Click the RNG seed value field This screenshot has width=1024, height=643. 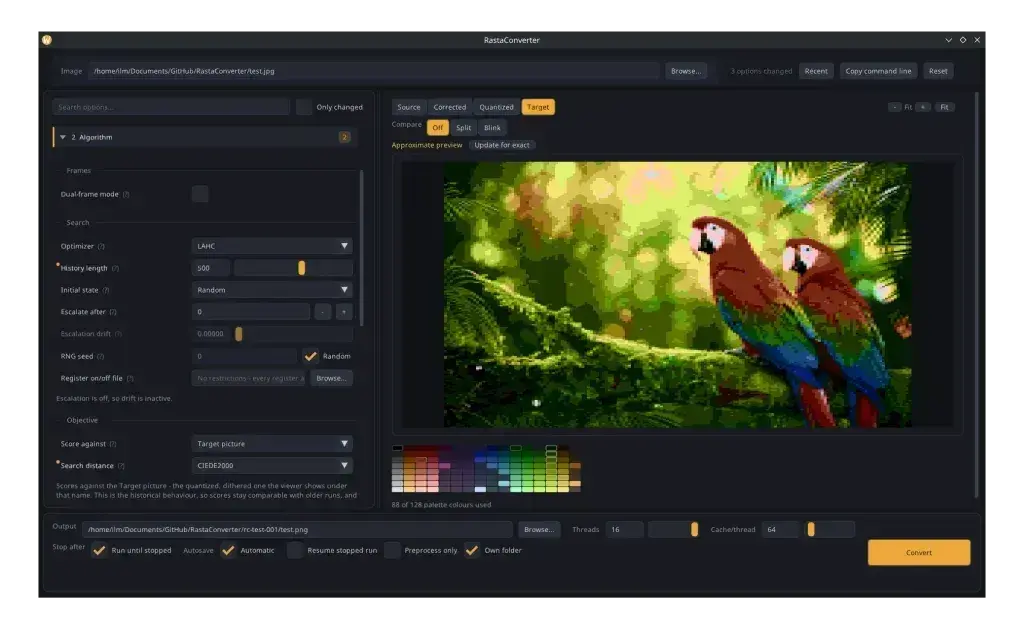pyautogui.click(x=244, y=356)
